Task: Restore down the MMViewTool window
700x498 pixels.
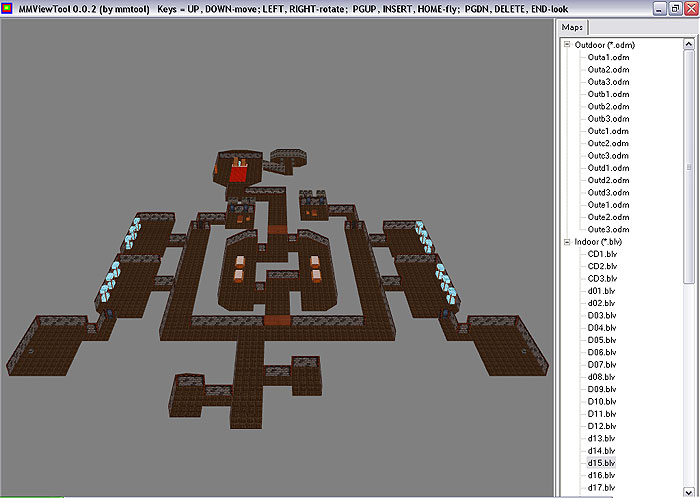Action: (x=676, y=8)
